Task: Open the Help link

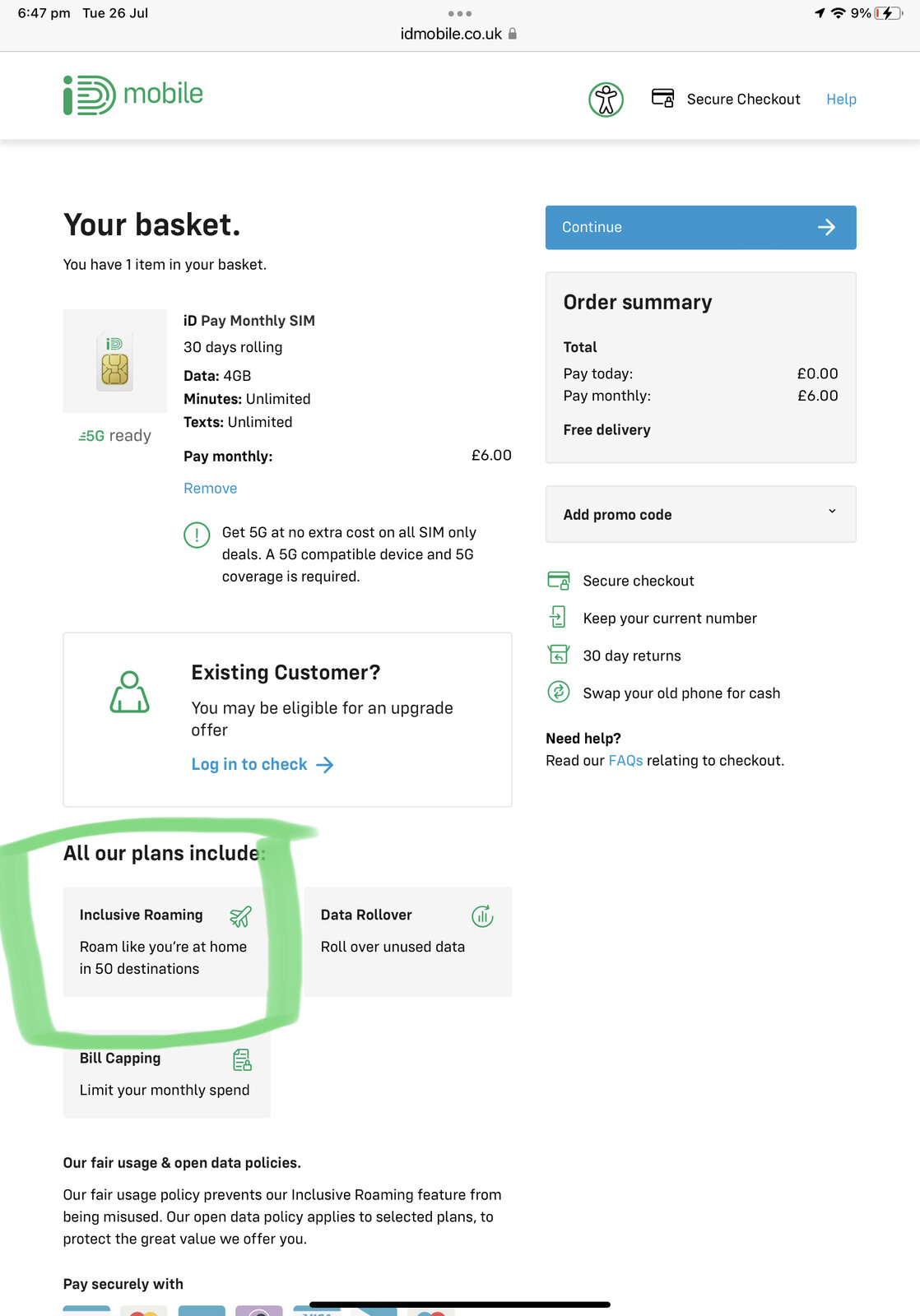Action: [x=841, y=100]
